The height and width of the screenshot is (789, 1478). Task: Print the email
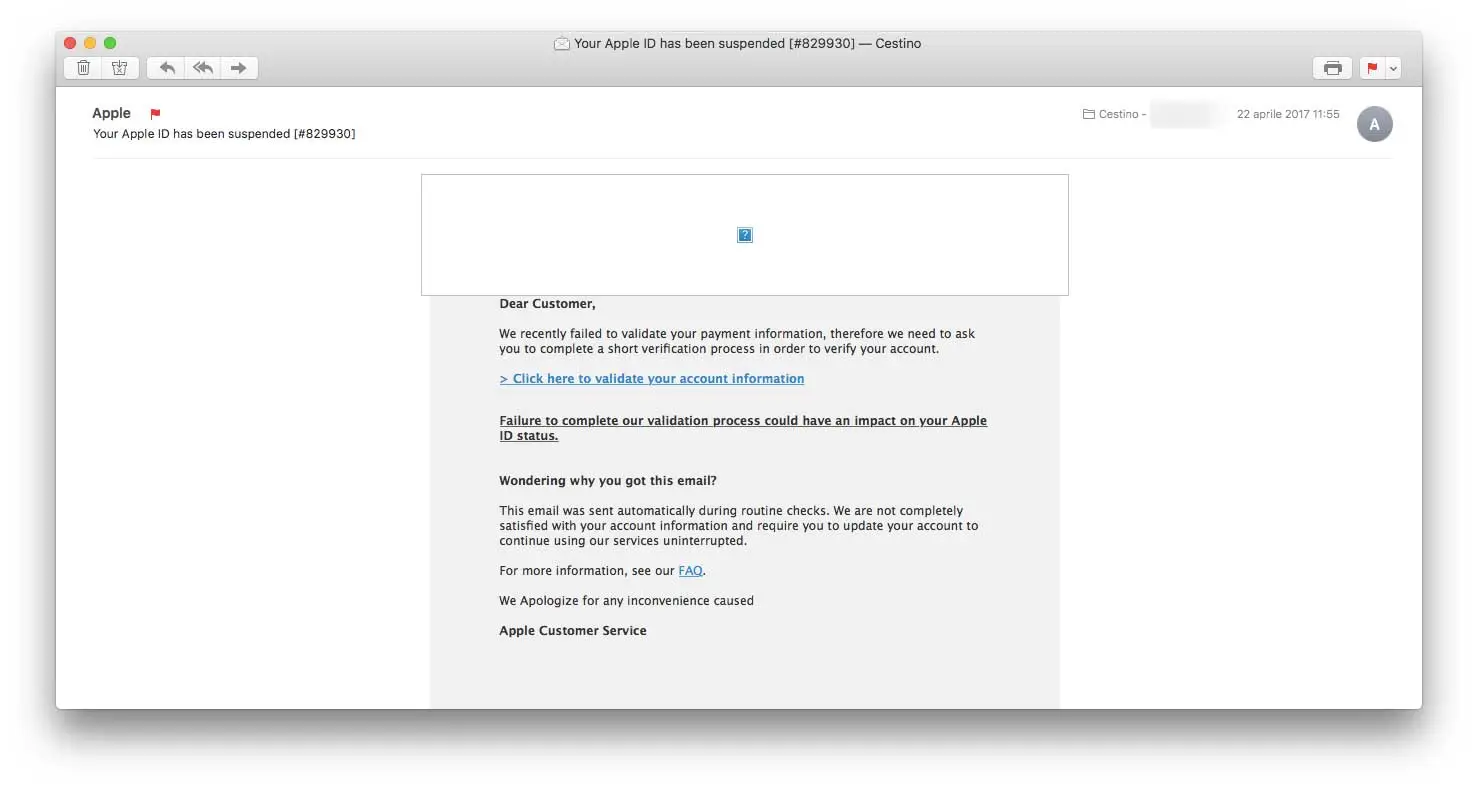[1332, 67]
